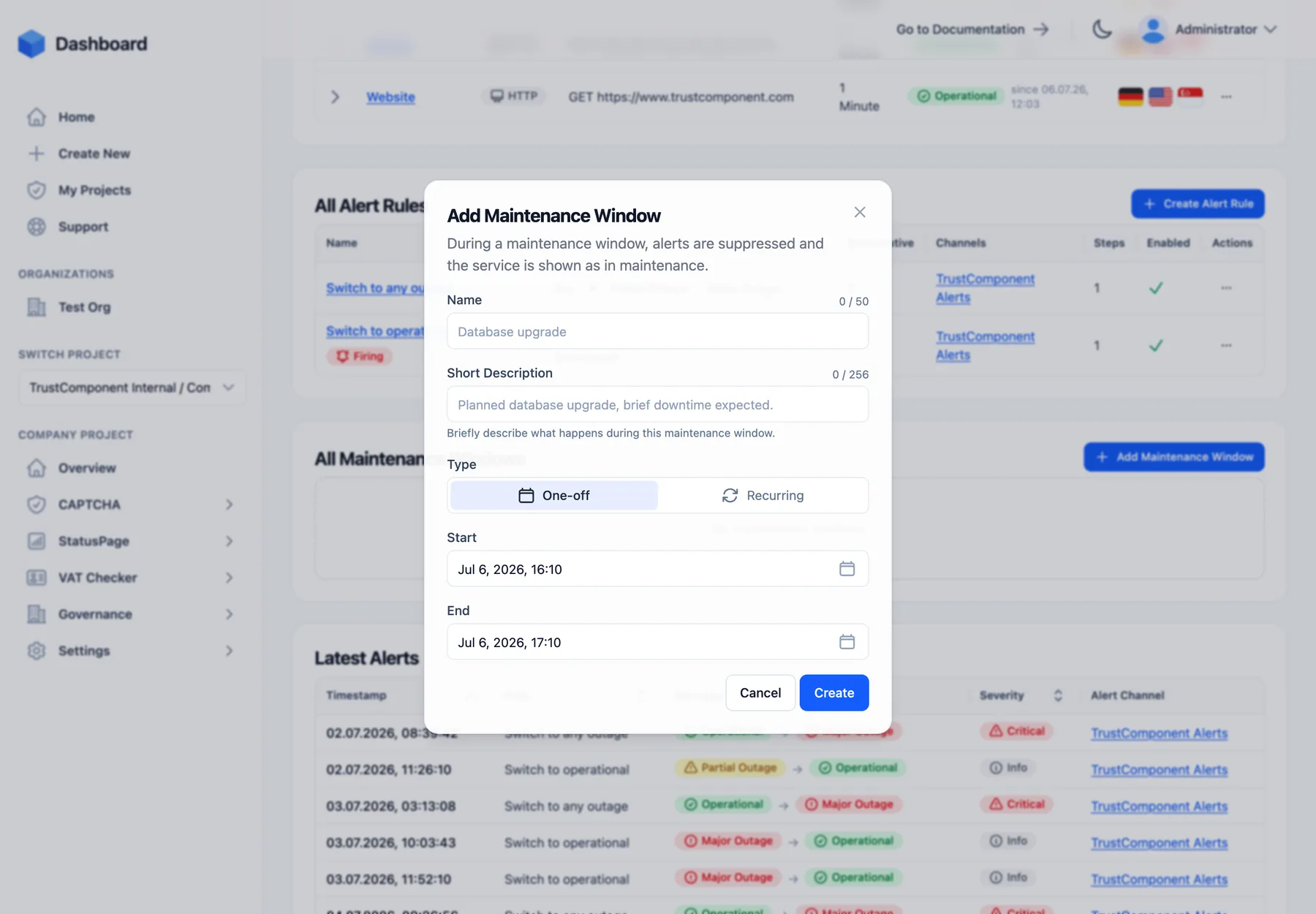This screenshot has width=1316, height=914.
Task: Click the US flag location icon
Action: click(1160, 97)
